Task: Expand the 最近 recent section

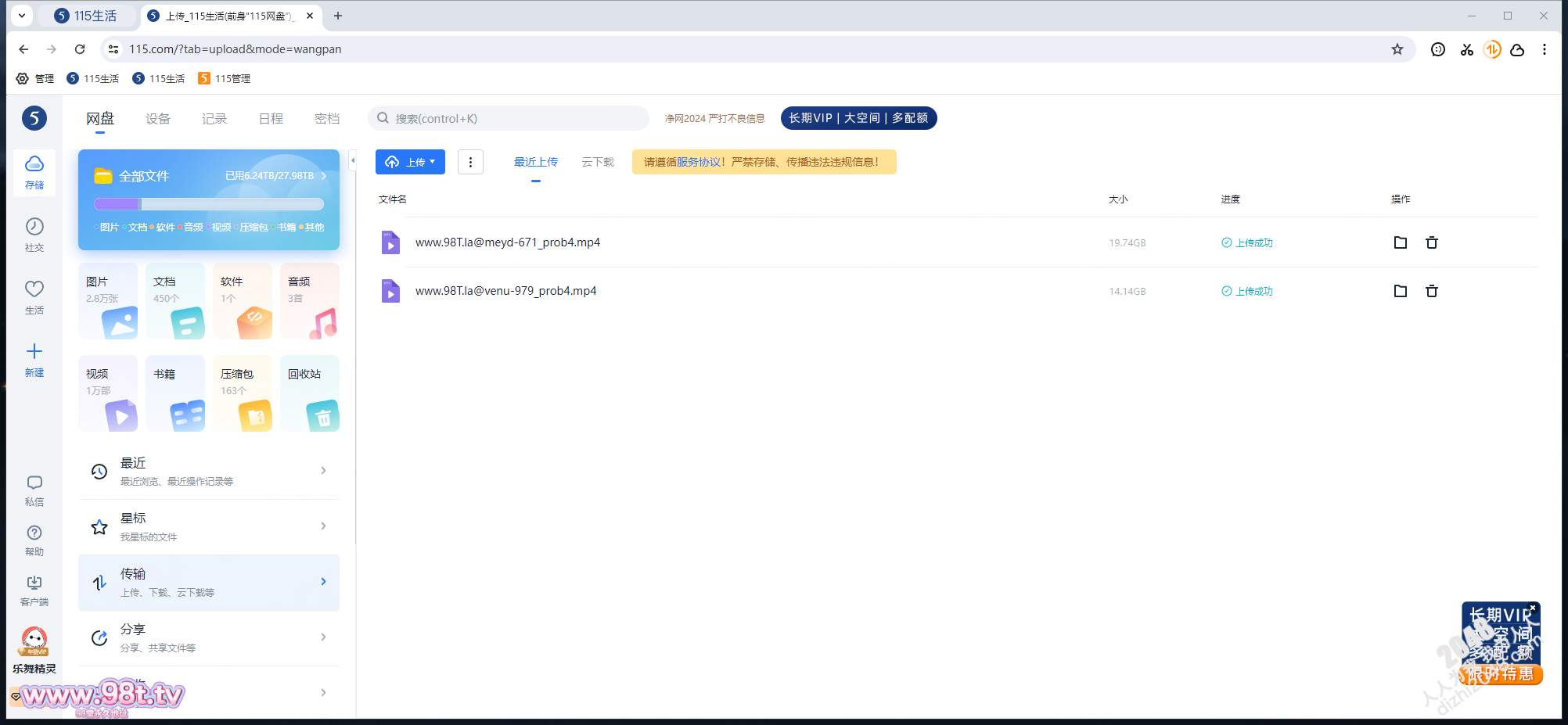Action: [209, 471]
